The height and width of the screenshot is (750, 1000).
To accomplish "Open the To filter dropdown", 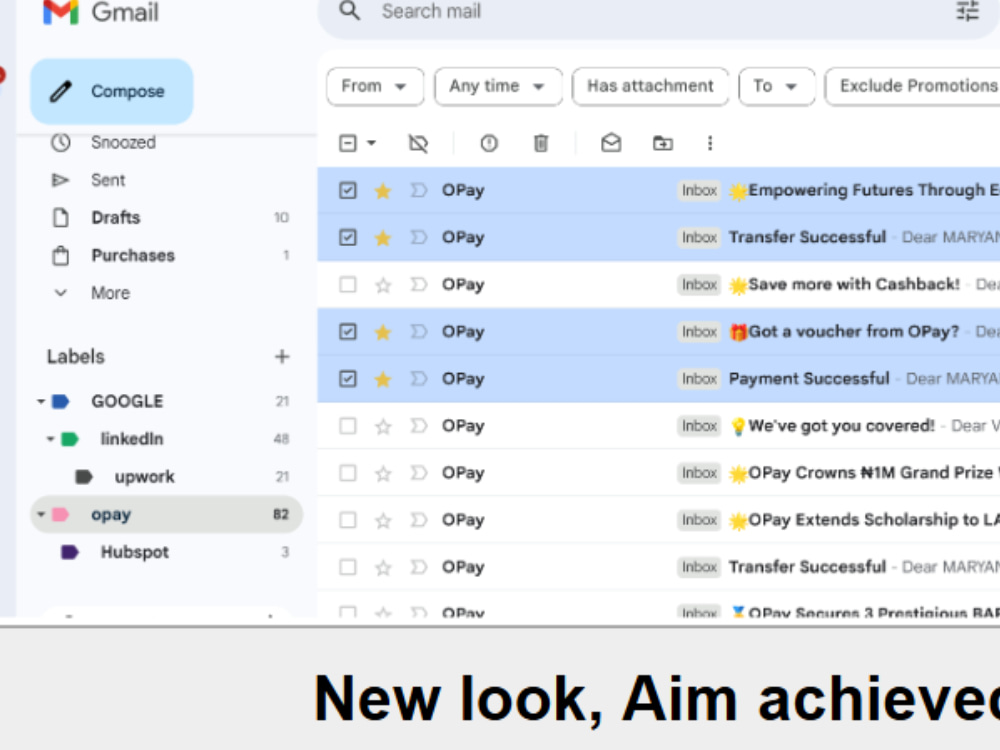I will coord(776,86).
